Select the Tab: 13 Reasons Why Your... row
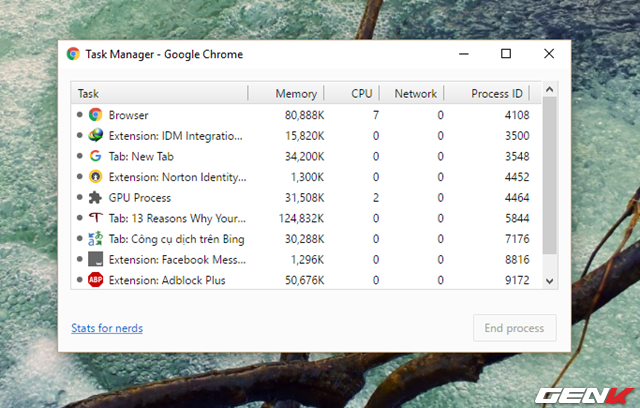This screenshot has height=408, width=640. (x=307, y=218)
